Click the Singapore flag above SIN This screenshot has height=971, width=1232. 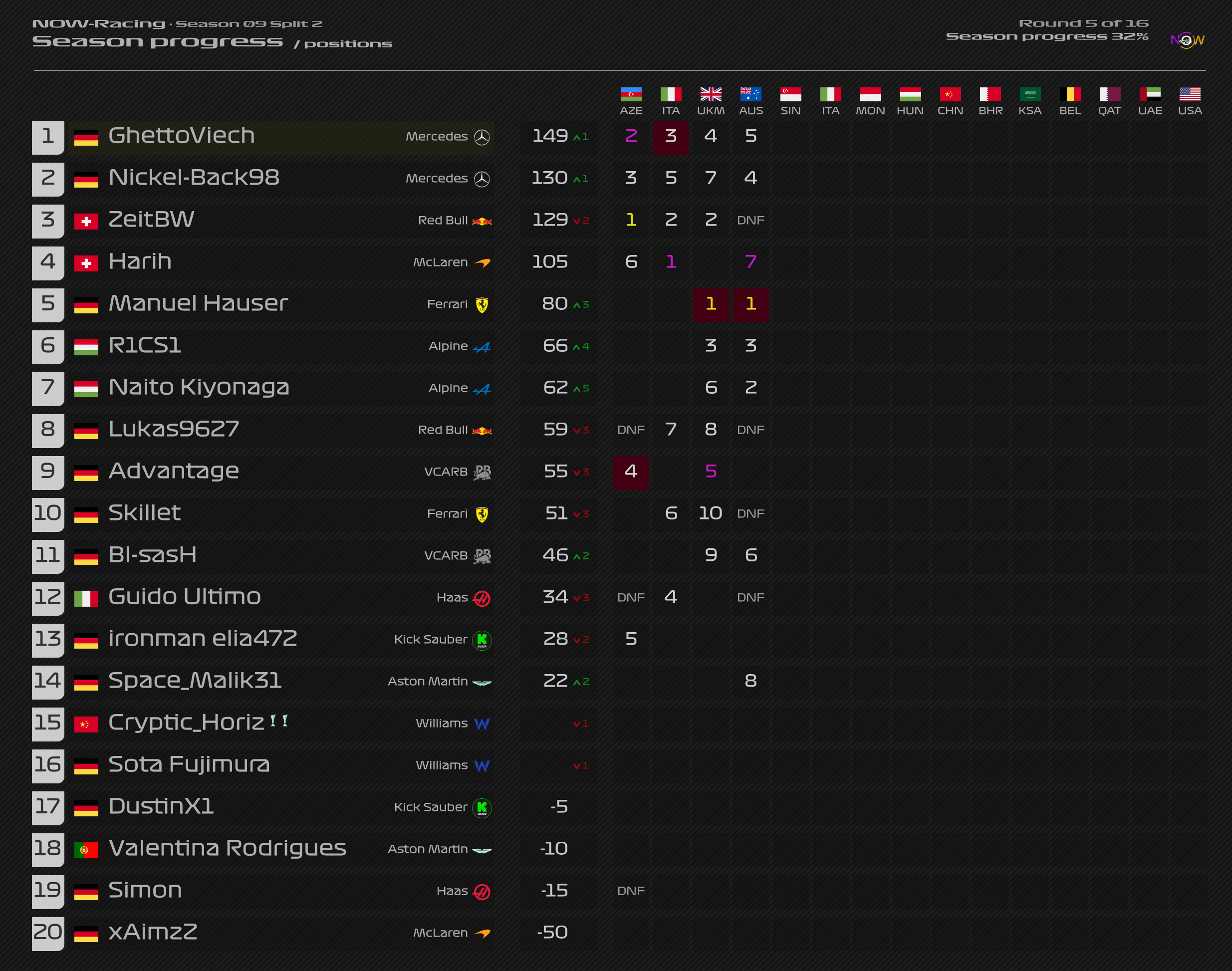790,94
